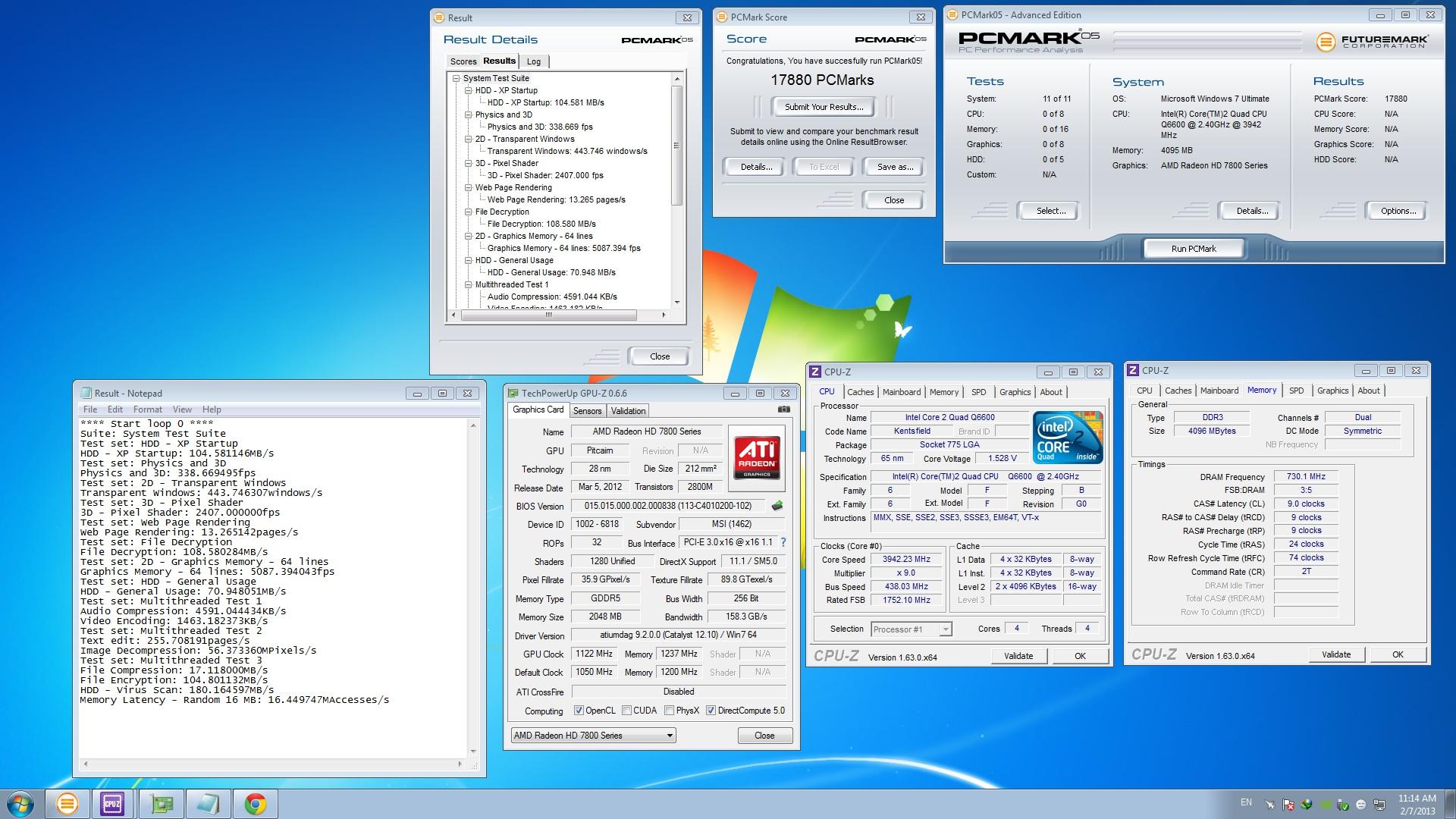Collapse the System Test Suite tree node
This screenshot has width=1456, height=819.
tap(456, 78)
